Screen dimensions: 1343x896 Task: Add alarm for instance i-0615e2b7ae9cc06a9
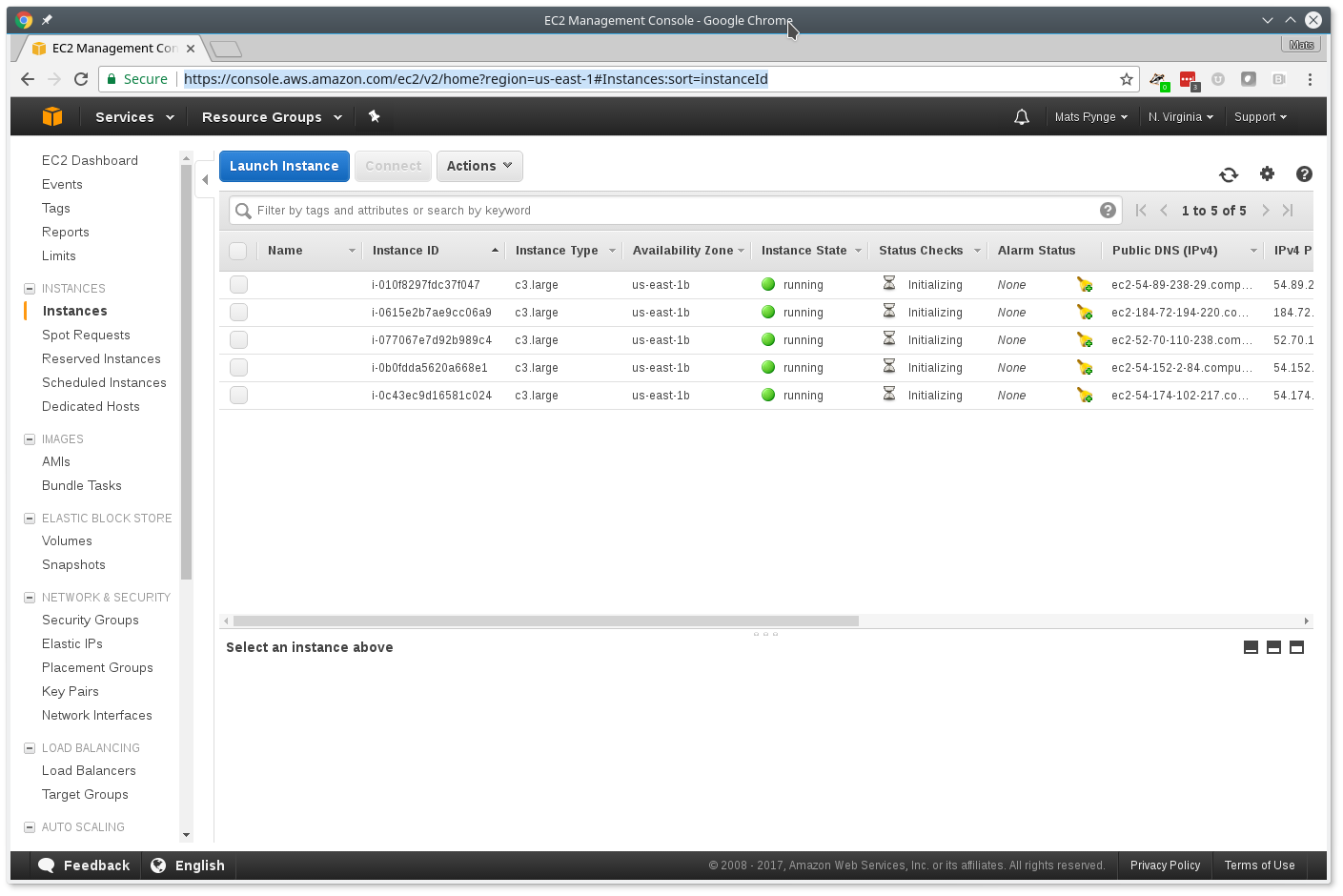click(x=1085, y=313)
